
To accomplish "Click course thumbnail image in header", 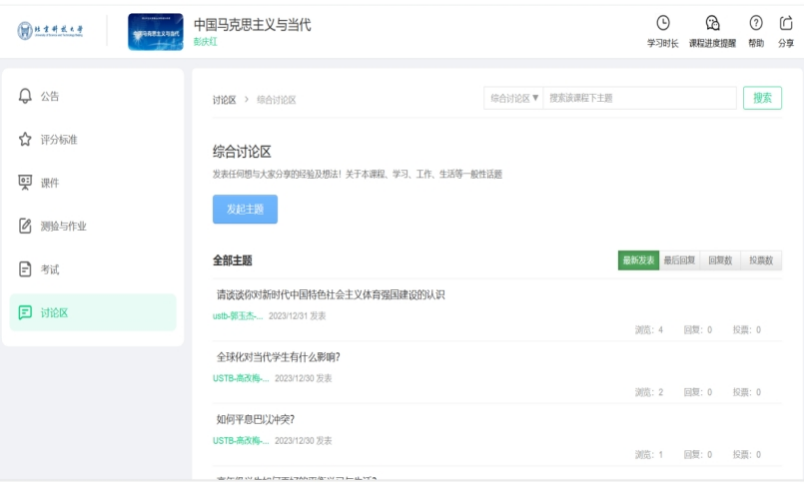I will [156, 32].
